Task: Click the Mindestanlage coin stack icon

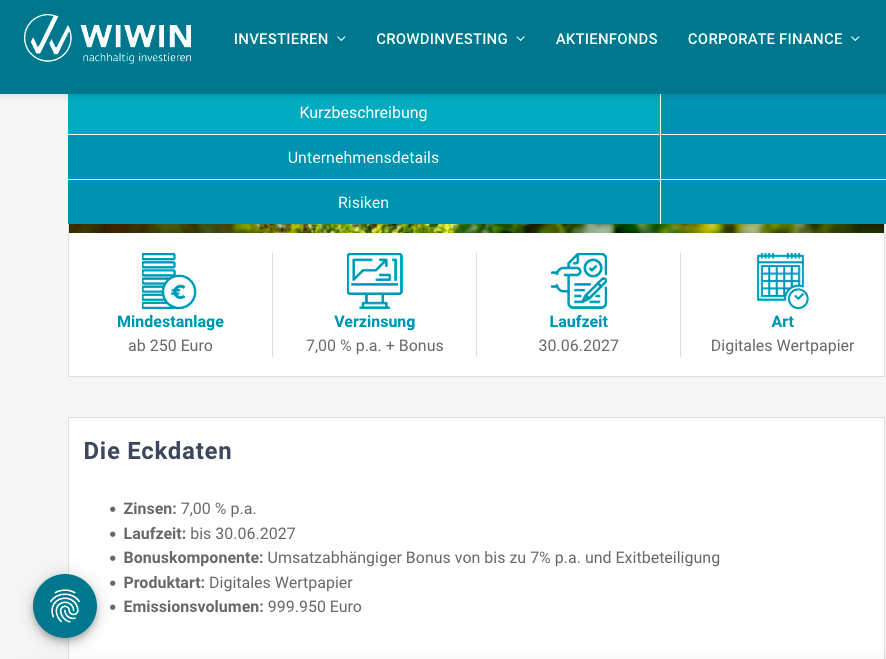Action: coord(169,281)
